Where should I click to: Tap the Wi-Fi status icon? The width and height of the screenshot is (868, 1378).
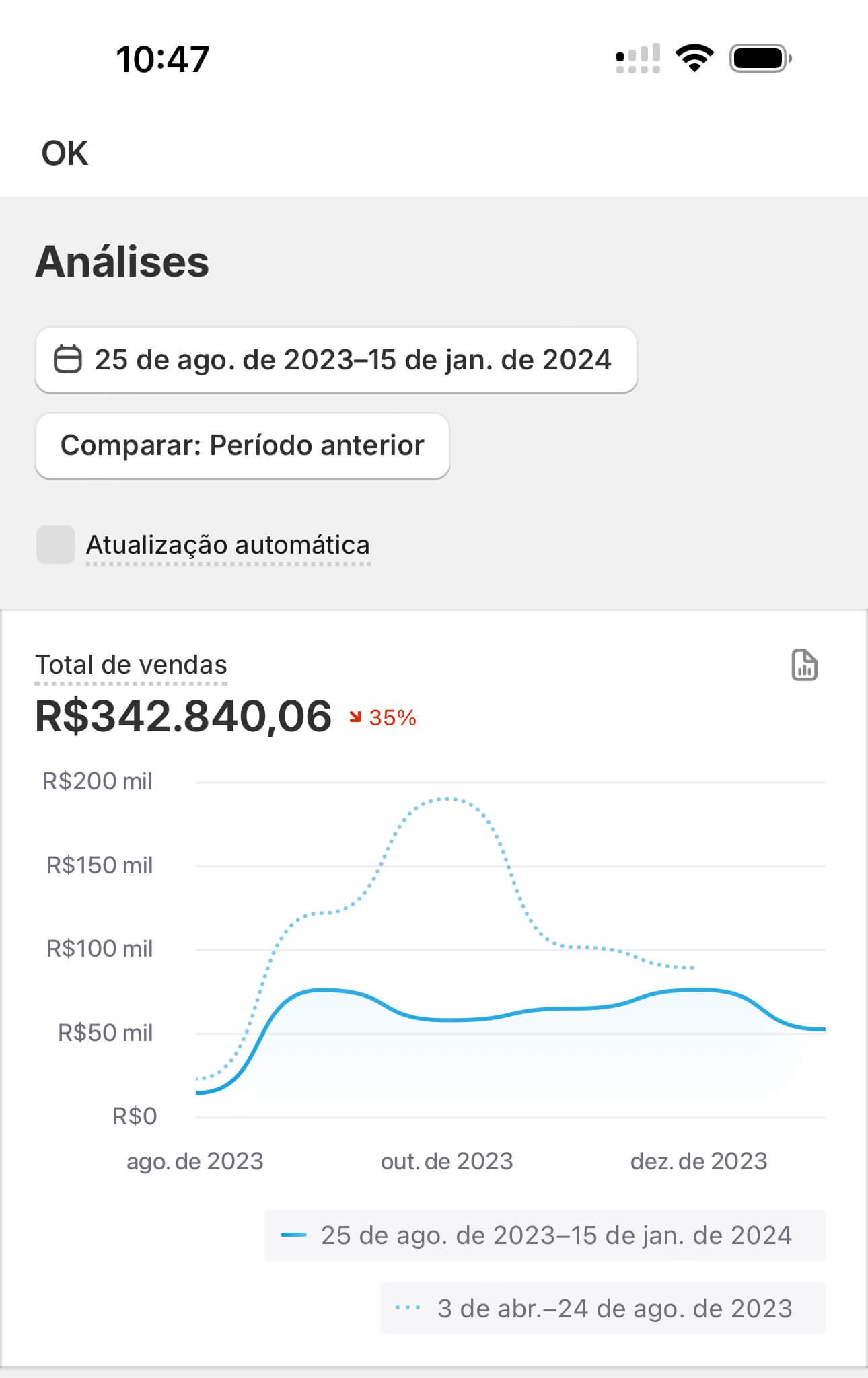point(694,59)
